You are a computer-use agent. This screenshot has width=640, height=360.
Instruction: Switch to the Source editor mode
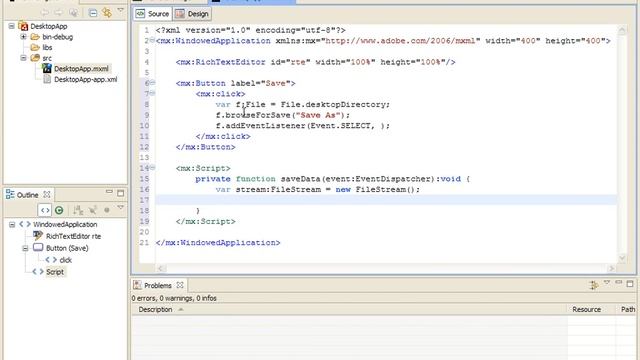click(152, 14)
